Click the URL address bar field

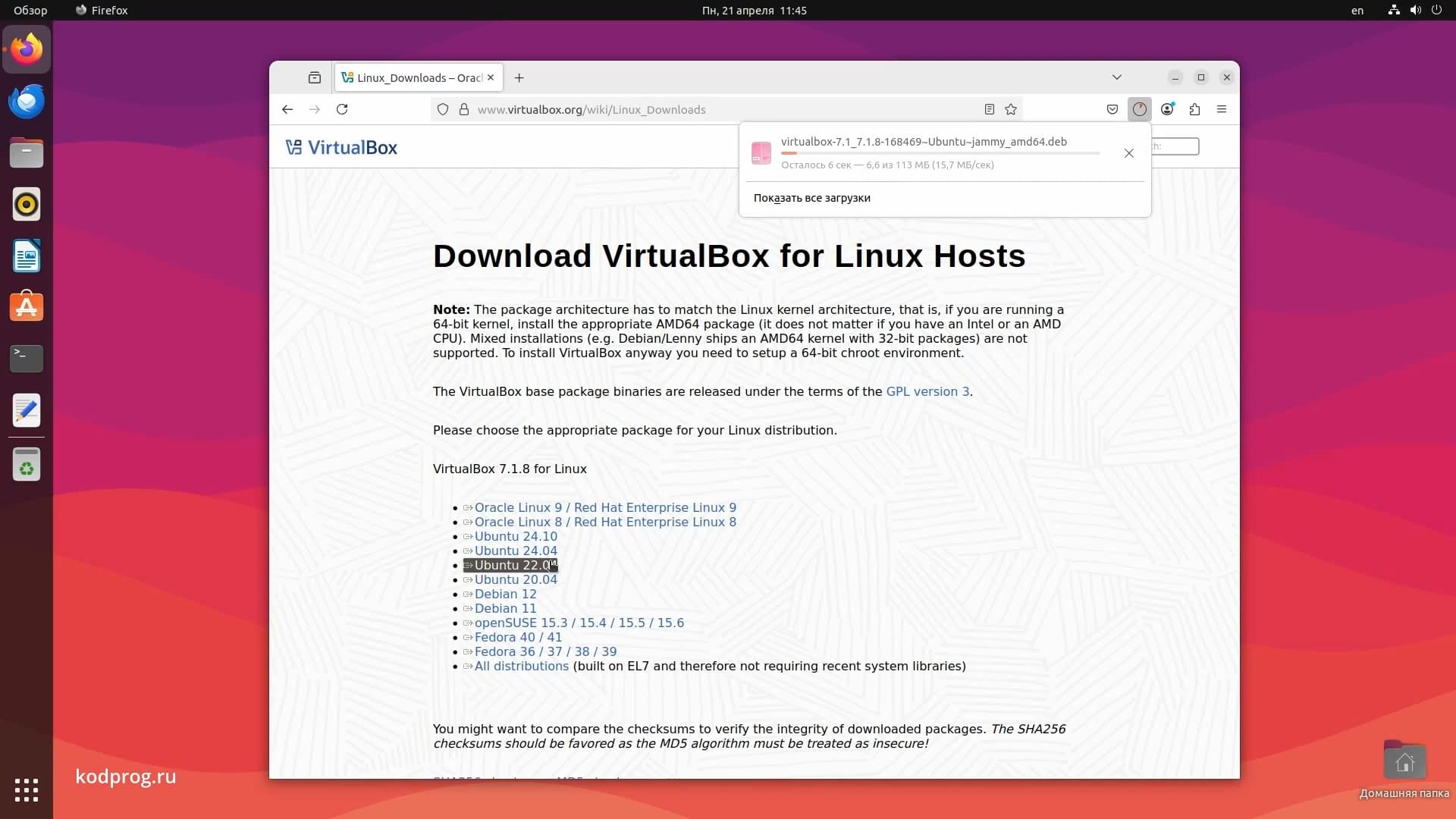click(x=726, y=109)
